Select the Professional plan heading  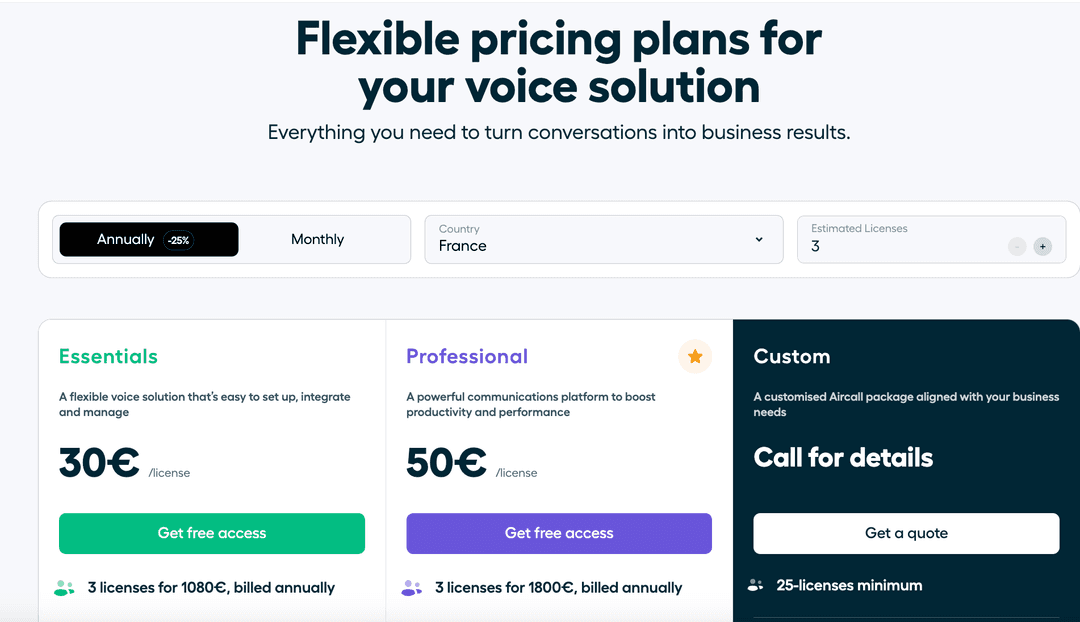click(x=467, y=357)
